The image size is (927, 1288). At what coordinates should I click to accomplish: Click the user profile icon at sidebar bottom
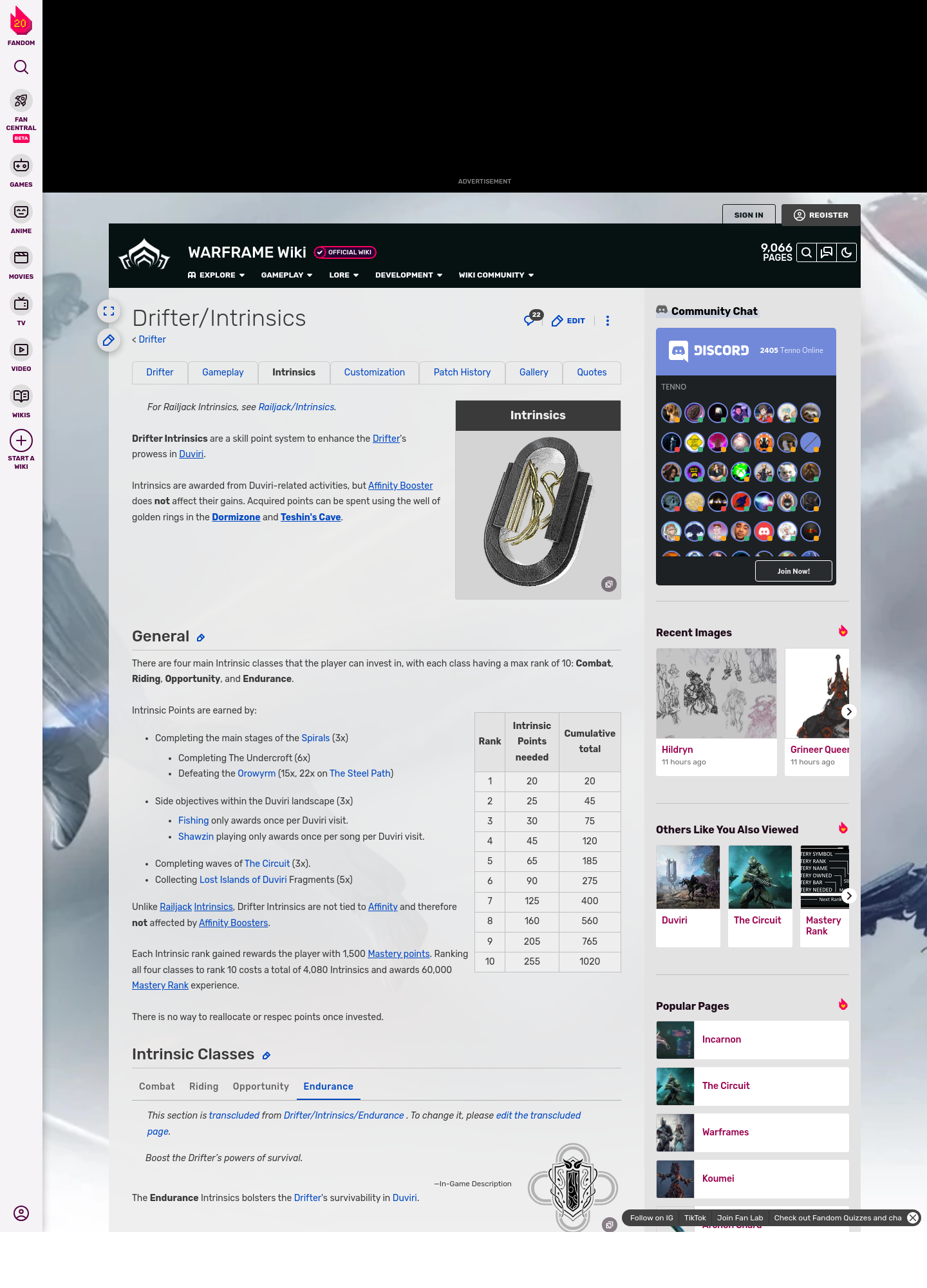(x=21, y=1213)
